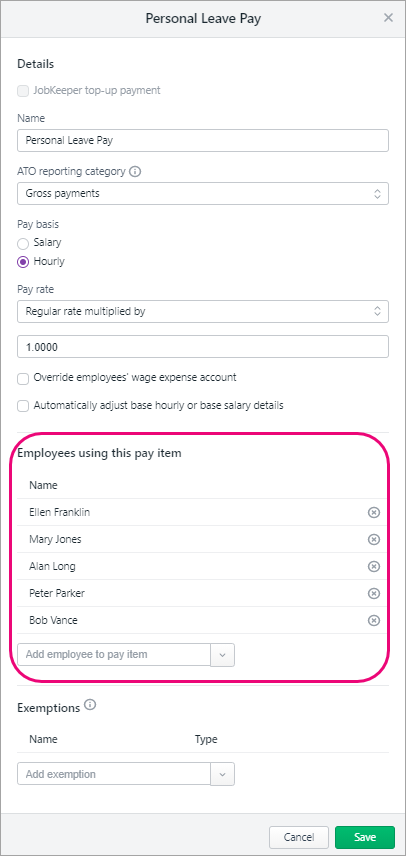The image size is (406, 856).
Task: Open ATO reporting category info tooltip
Action: pyautogui.click(x=135, y=171)
